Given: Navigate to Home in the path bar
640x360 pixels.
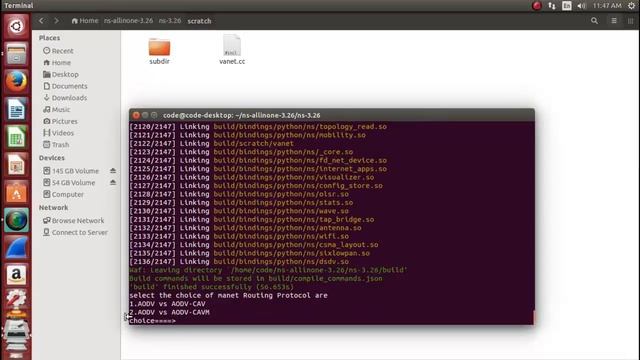Looking at the screenshot, I should click(85, 20).
